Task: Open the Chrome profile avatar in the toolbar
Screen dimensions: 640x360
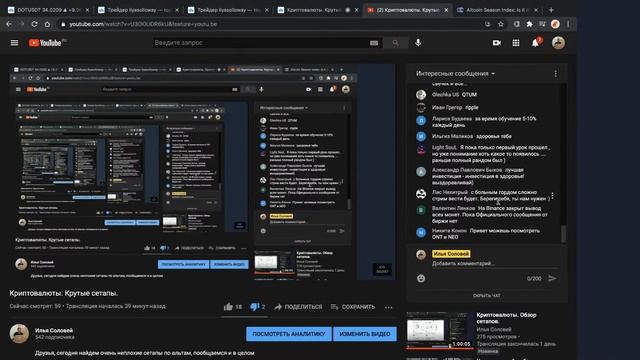Action: click(x=555, y=24)
